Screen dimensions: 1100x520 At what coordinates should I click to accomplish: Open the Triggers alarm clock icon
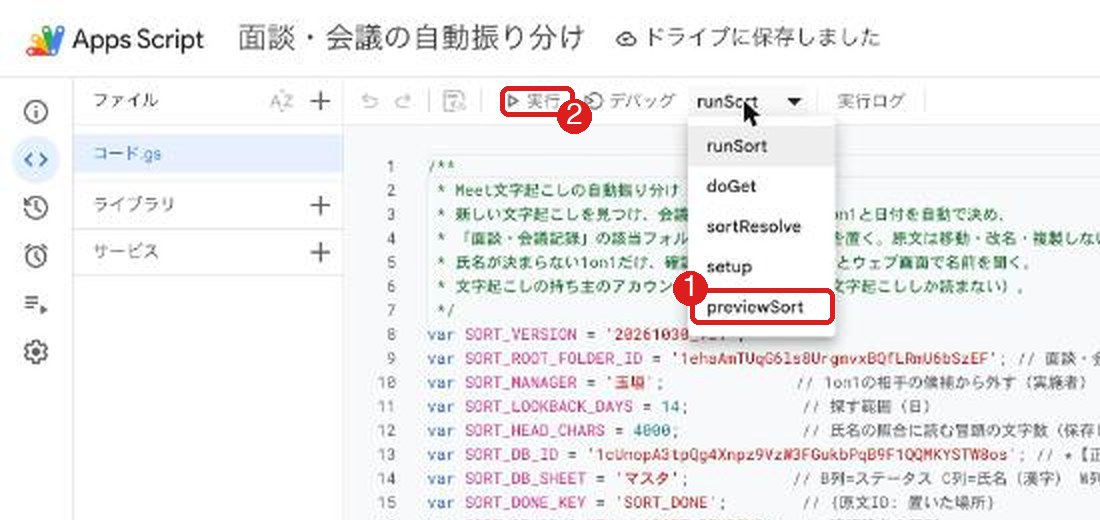click(36, 255)
